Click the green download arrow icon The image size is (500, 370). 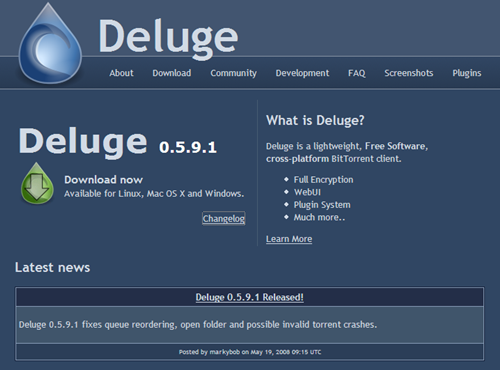(x=37, y=184)
